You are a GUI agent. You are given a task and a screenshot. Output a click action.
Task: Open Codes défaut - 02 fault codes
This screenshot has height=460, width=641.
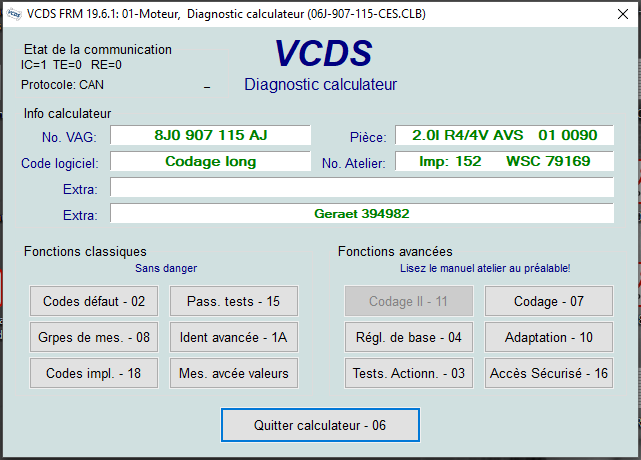pyautogui.click(x=95, y=301)
